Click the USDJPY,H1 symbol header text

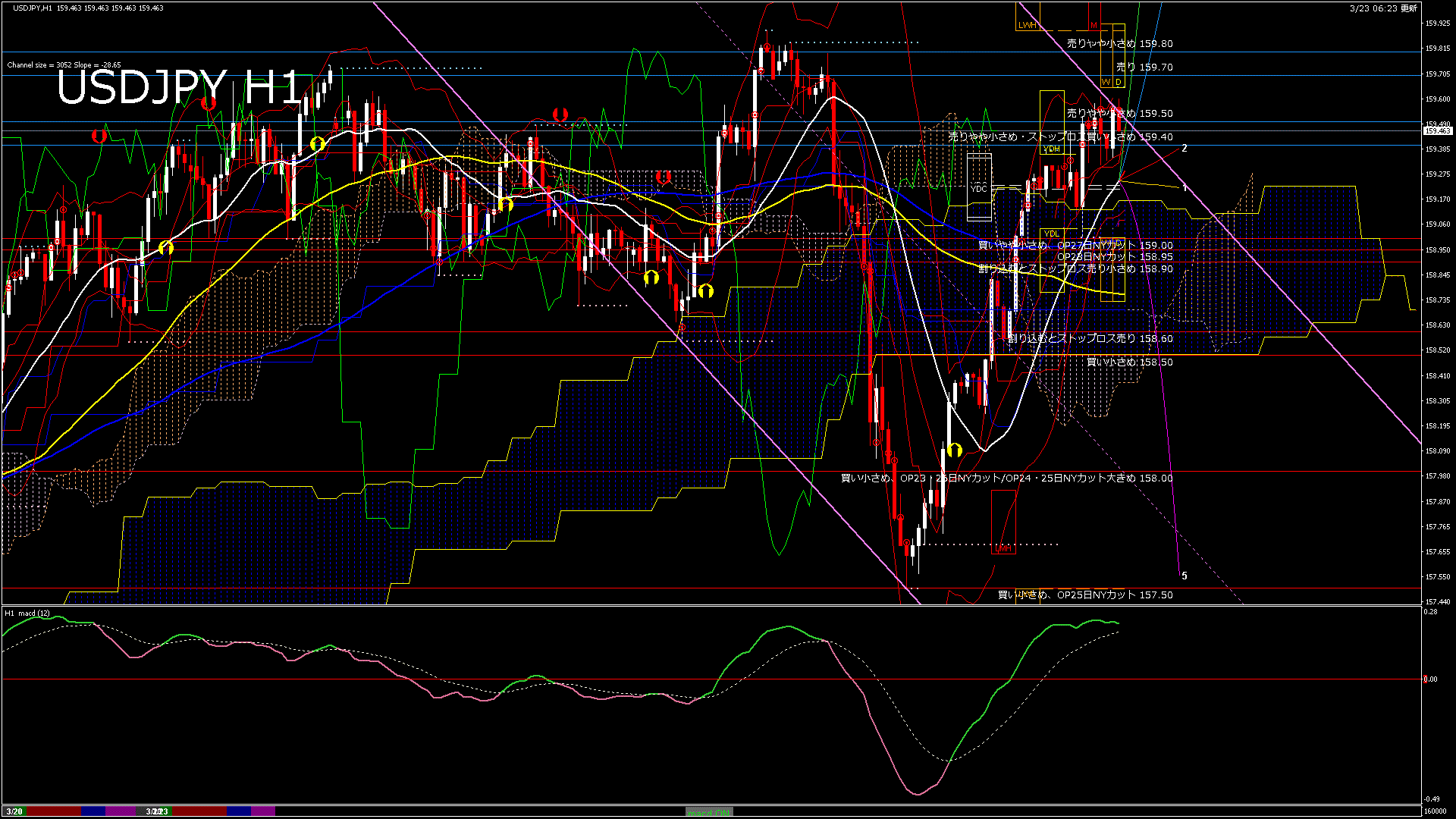click(33, 8)
